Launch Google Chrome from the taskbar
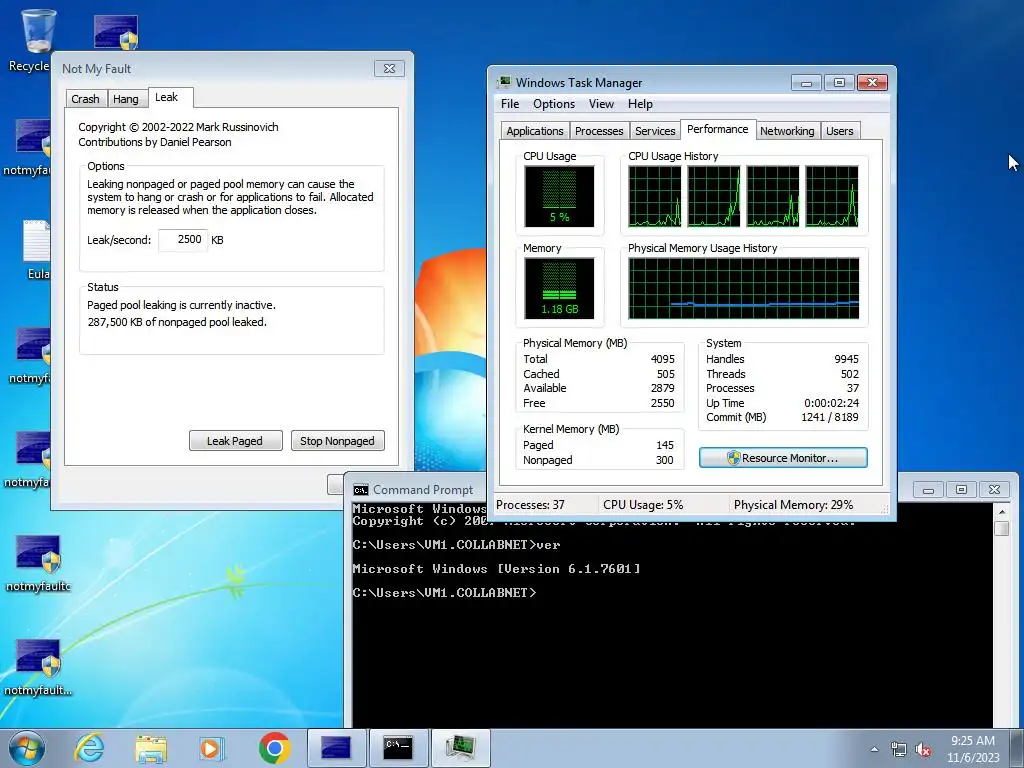This screenshot has height=768, width=1024. click(x=274, y=748)
